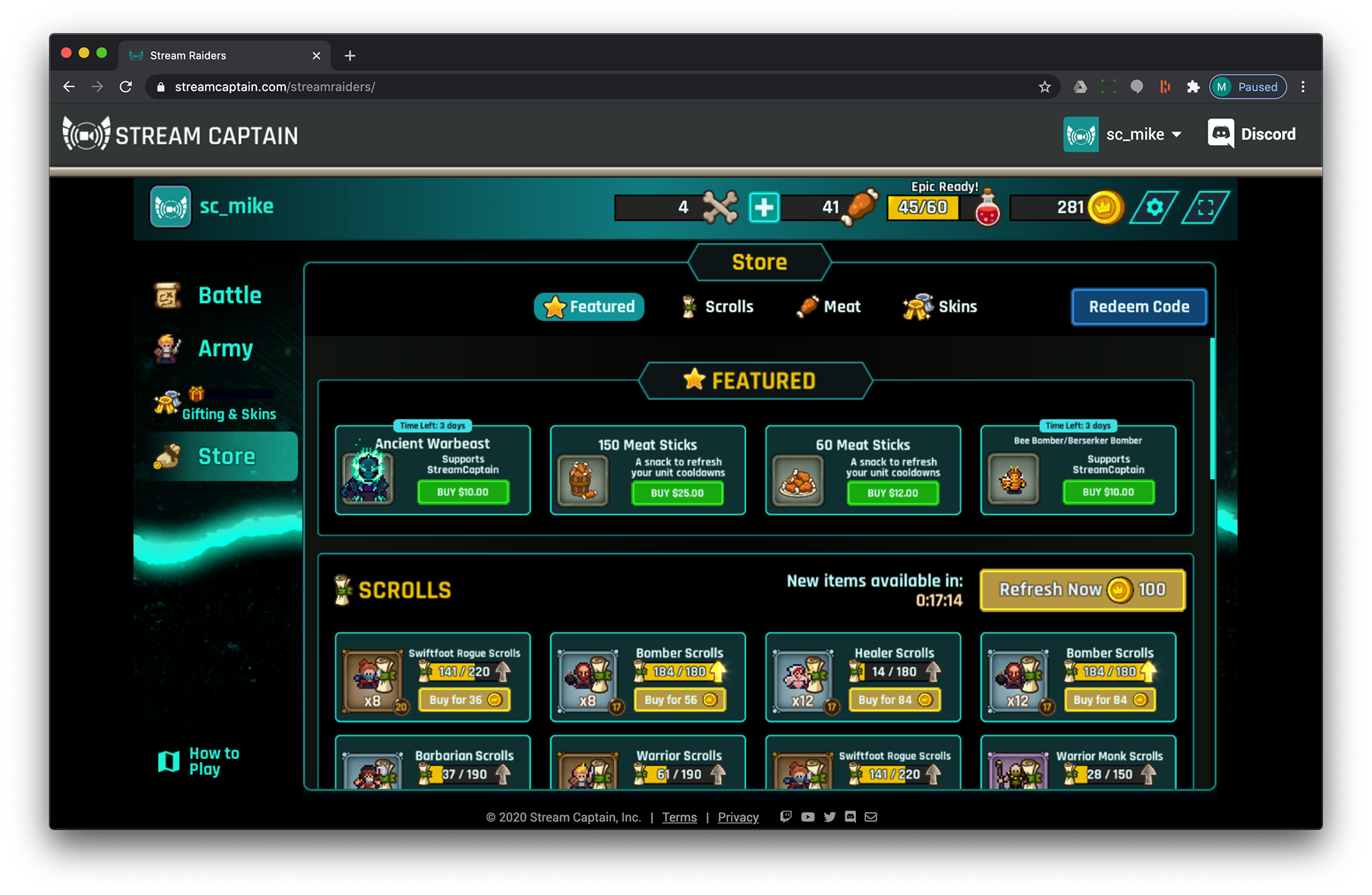Open Discord via its icon
Screen dimensions: 1372x895
coord(1221,134)
